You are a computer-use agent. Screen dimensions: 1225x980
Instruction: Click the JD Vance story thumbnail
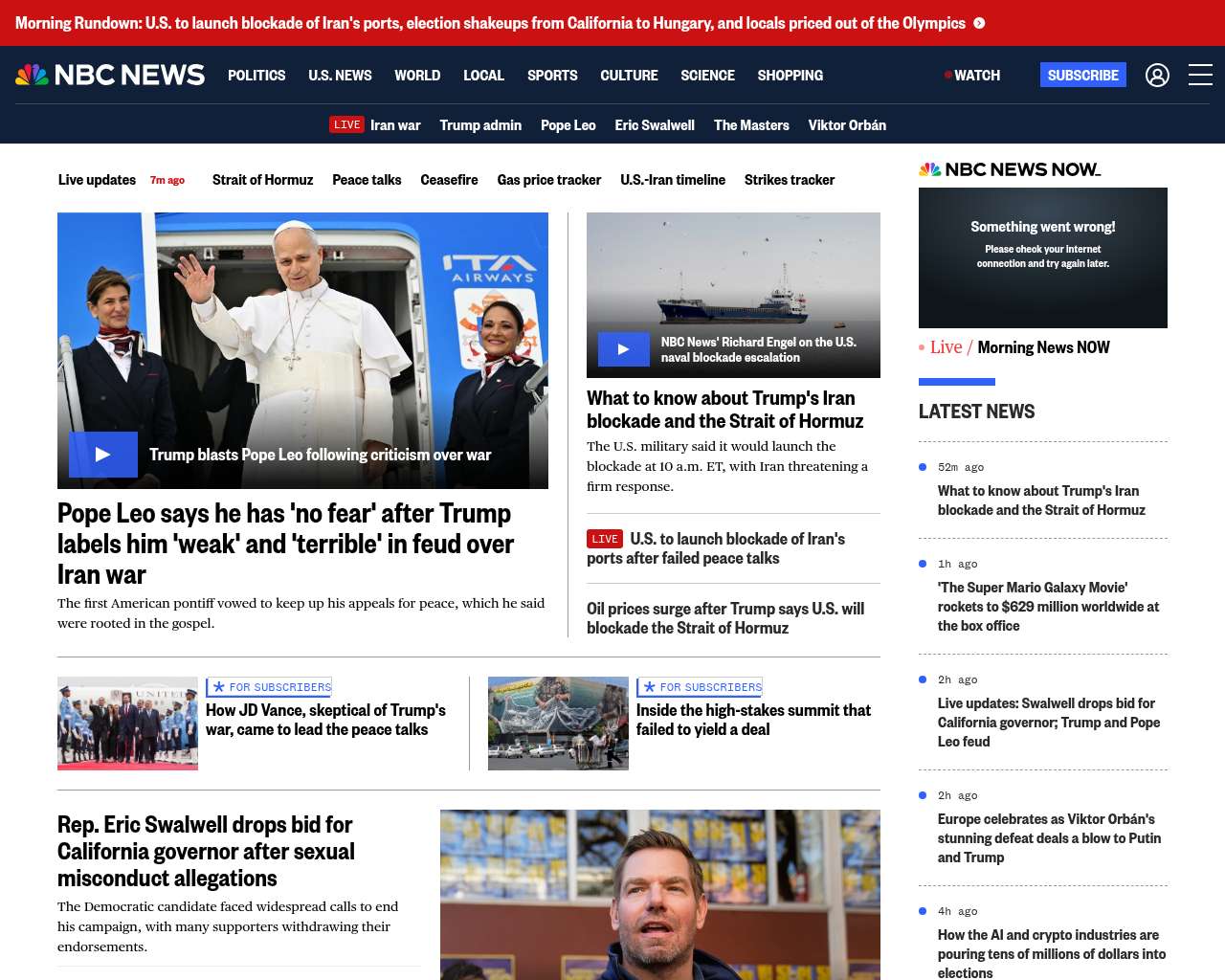point(127,724)
